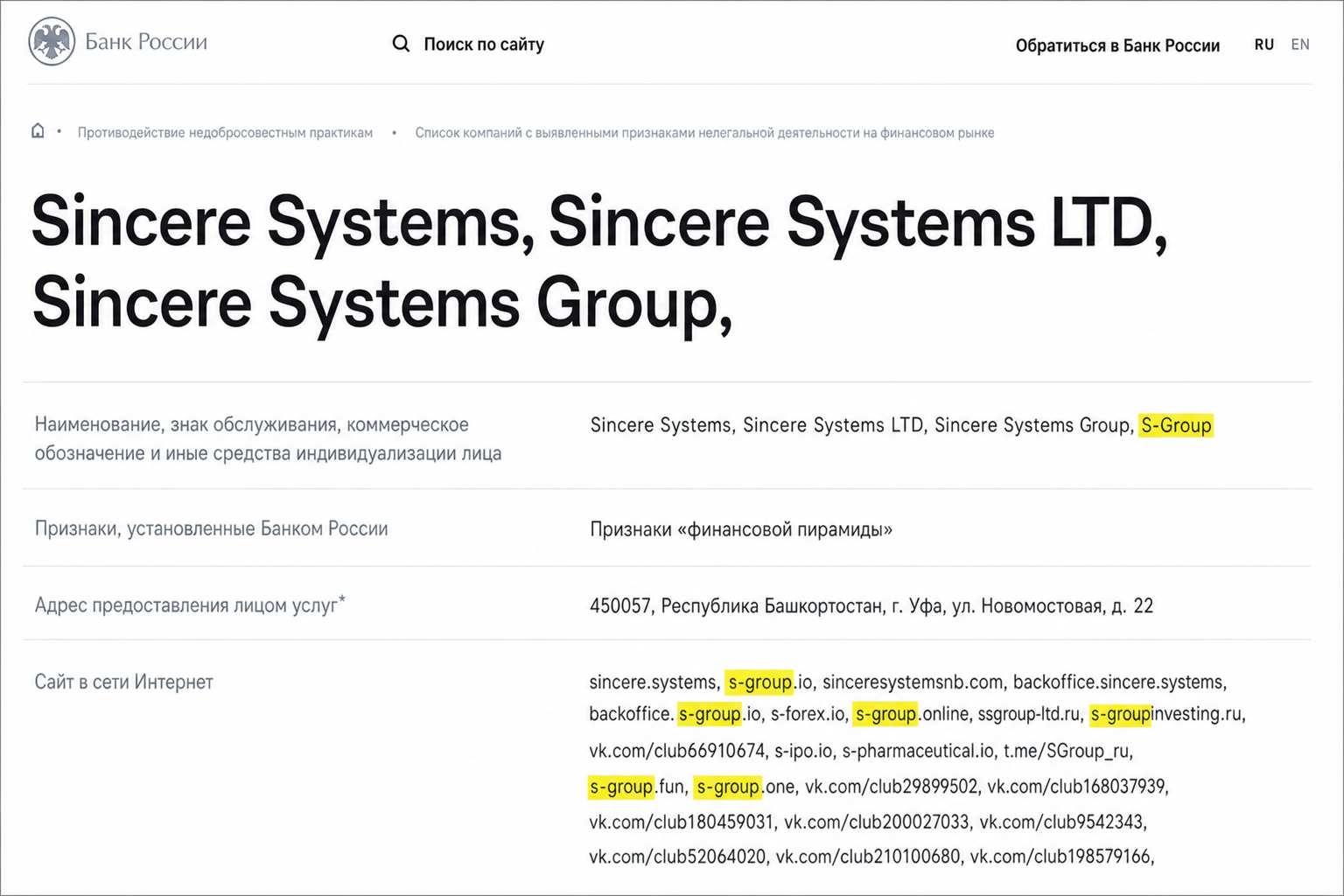
Task: Select 'backoffice.sincere.systems' site entry
Action: point(1120,682)
